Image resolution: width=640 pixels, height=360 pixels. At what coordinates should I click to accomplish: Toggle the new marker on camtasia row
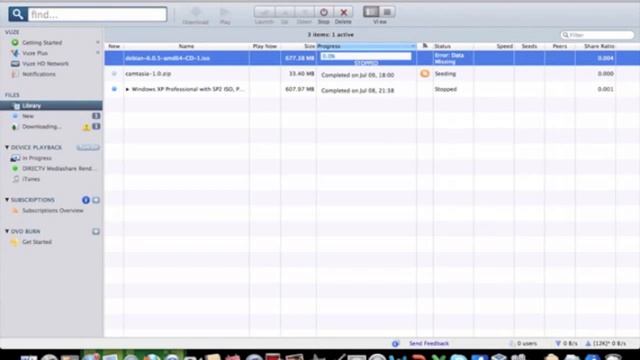pos(114,74)
